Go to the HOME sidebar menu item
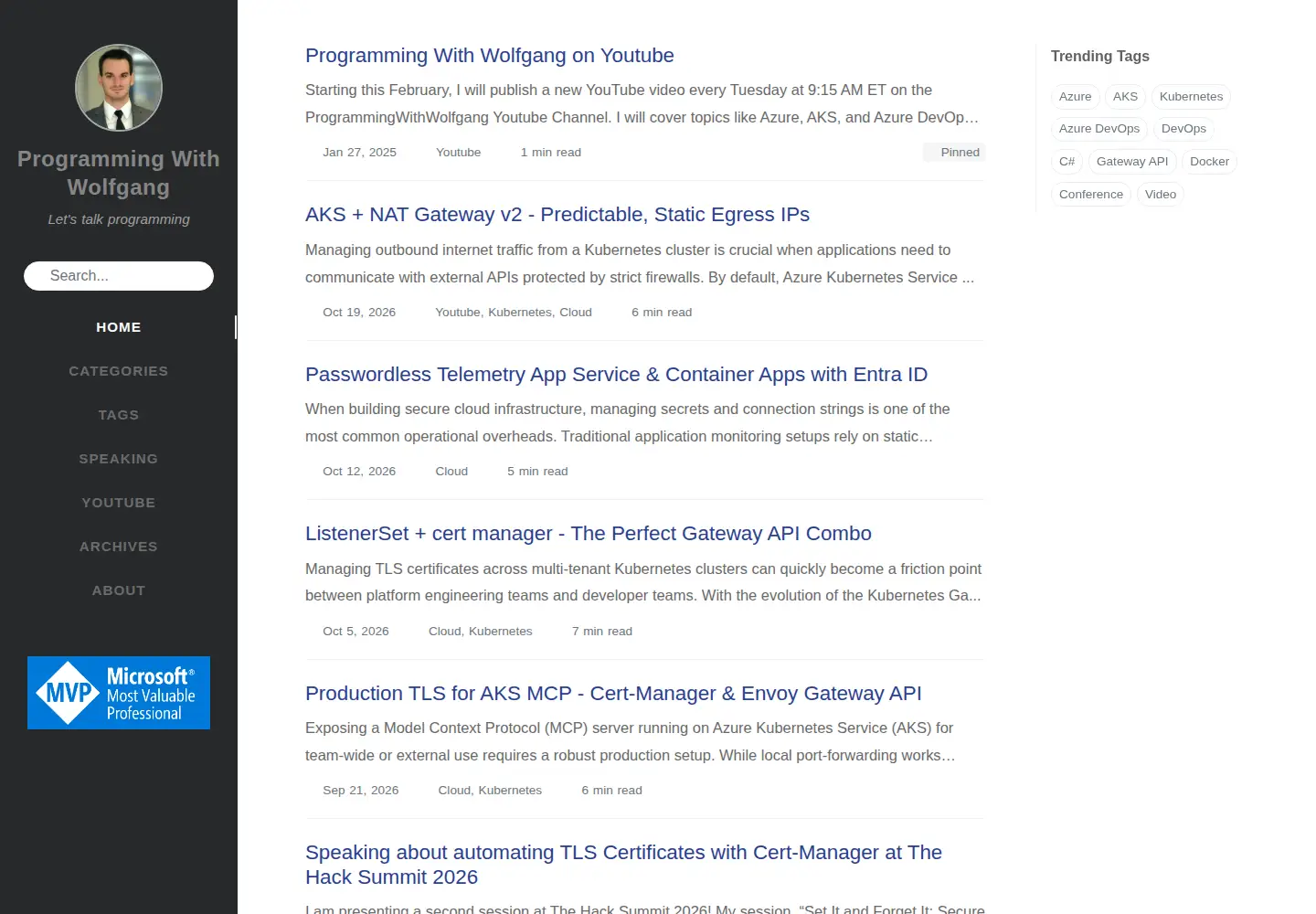Viewport: 1316px width, 914px height. (x=119, y=327)
